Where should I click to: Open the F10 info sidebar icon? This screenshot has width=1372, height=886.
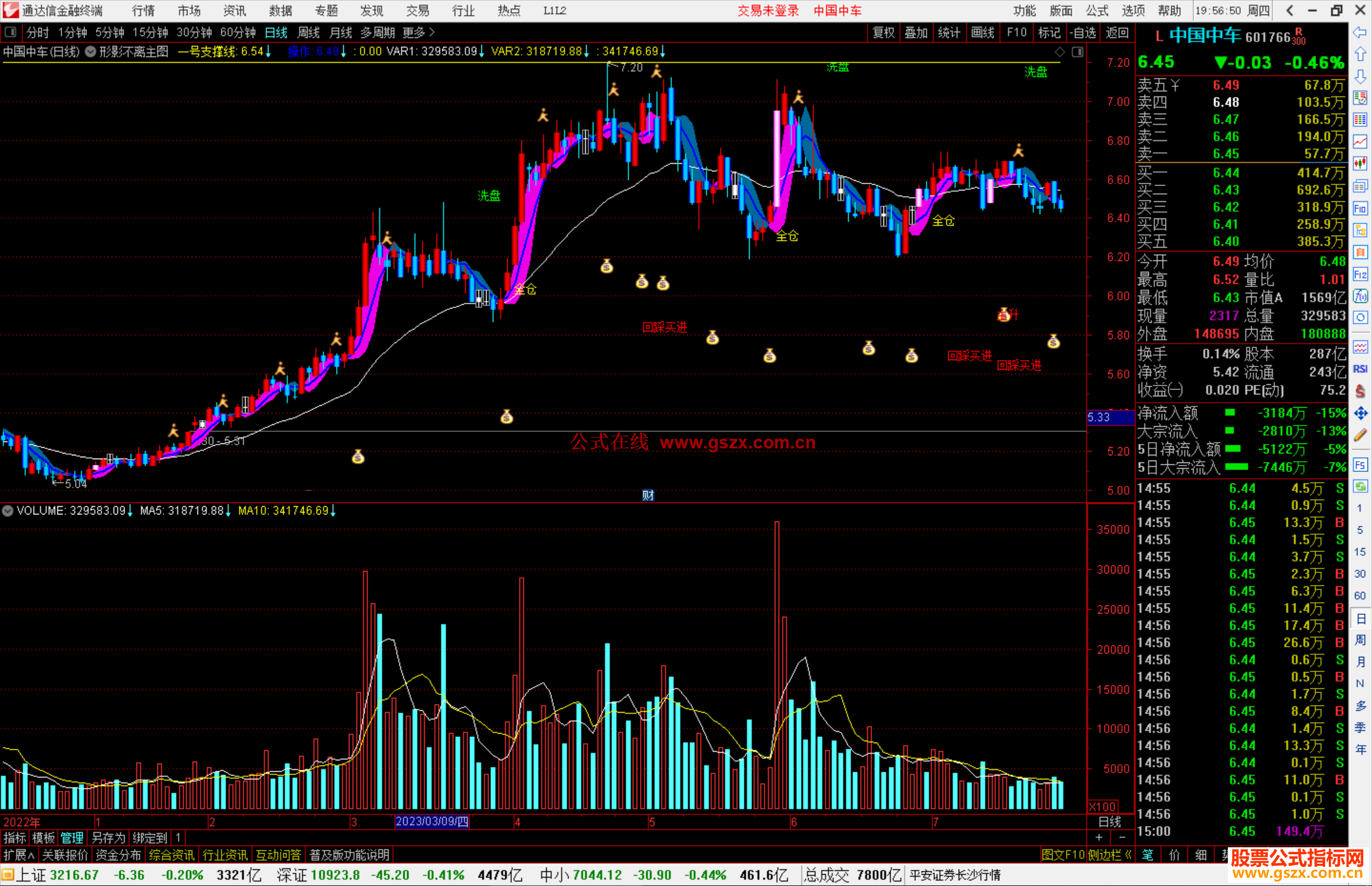click(x=1360, y=209)
